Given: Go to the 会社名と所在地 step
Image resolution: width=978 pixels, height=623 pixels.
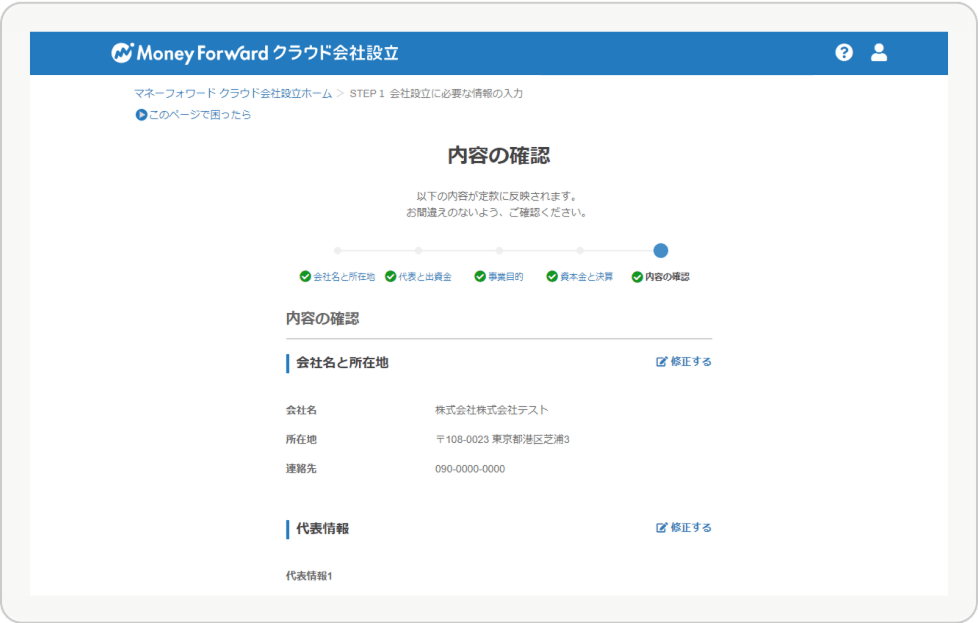Looking at the screenshot, I should [344, 277].
